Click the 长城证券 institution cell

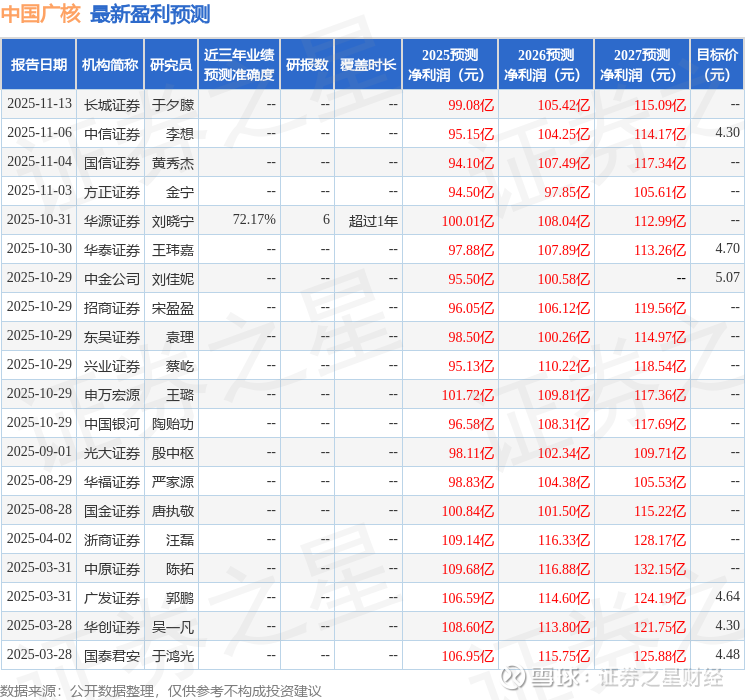(112, 105)
